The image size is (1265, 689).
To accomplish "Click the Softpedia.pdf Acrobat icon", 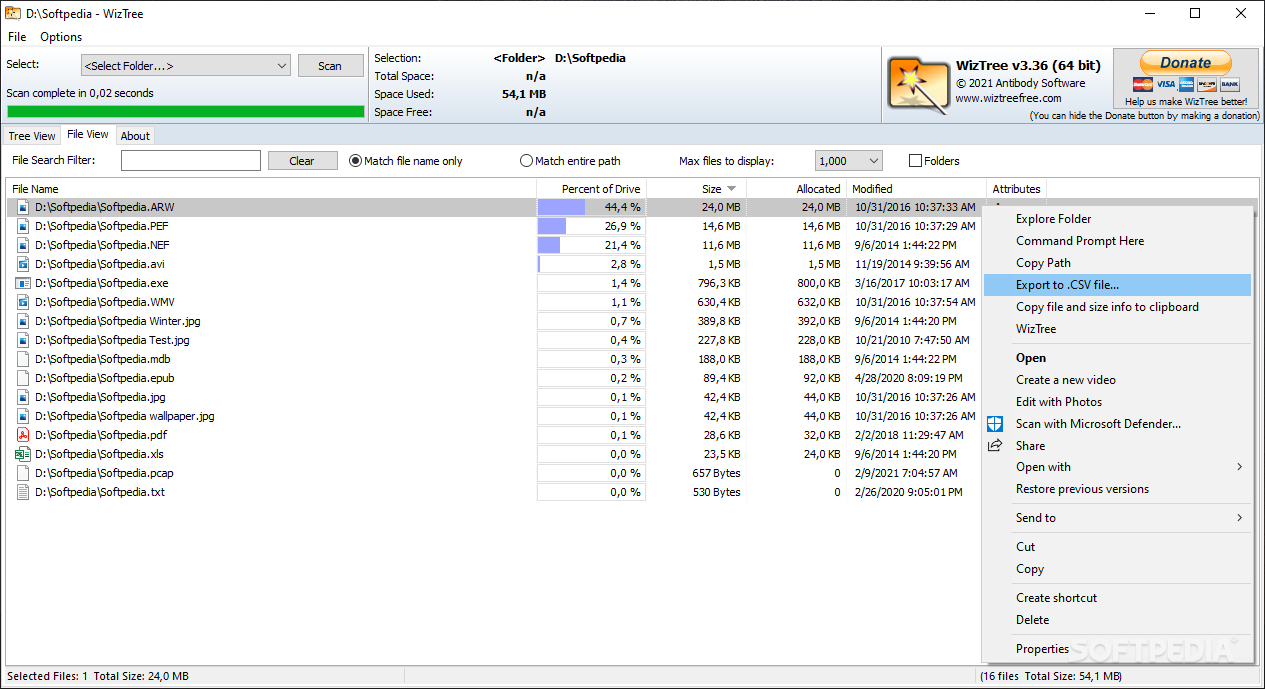I will tap(23, 436).
